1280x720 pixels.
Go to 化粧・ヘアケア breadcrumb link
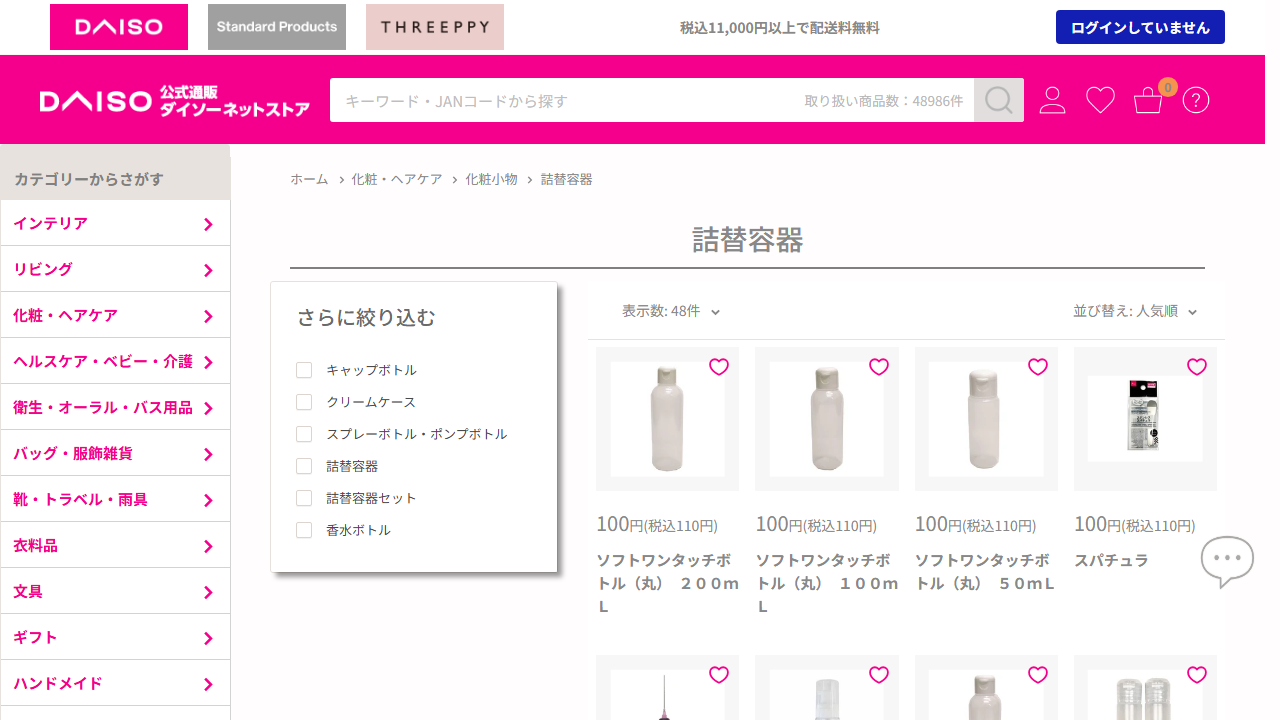pyautogui.click(x=396, y=179)
